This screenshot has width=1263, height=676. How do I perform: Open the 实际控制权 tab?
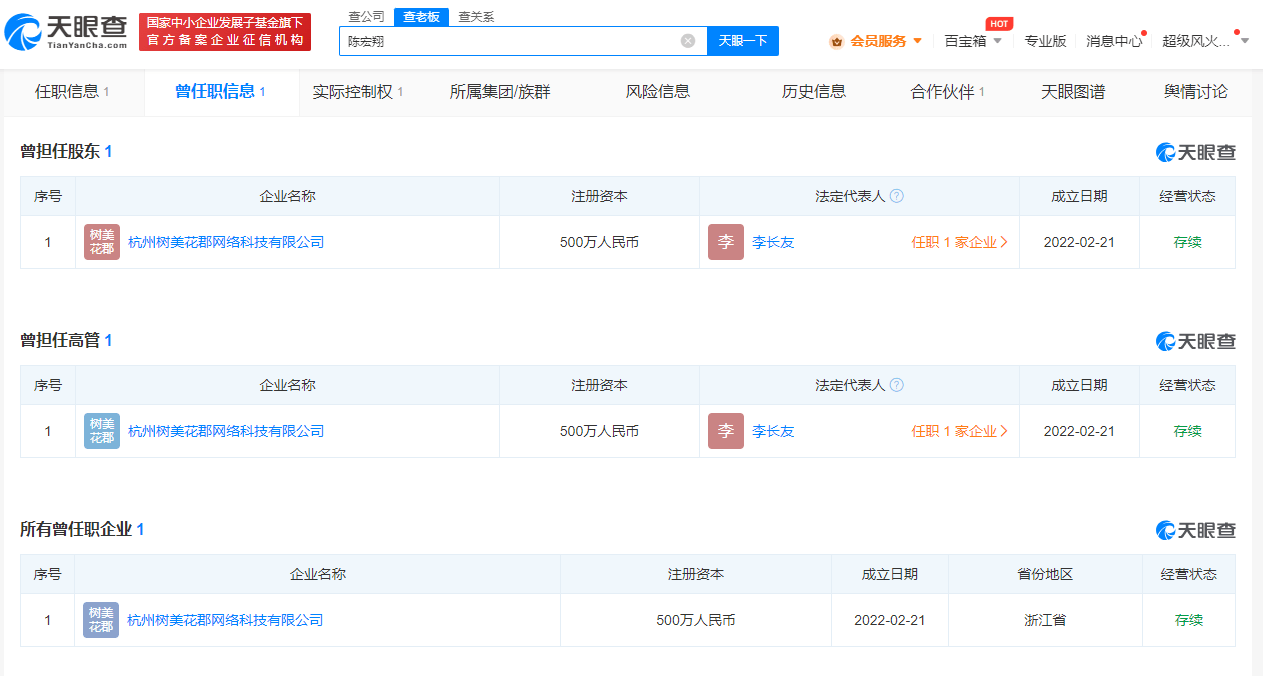pyautogui.click(x=357, y=92)
